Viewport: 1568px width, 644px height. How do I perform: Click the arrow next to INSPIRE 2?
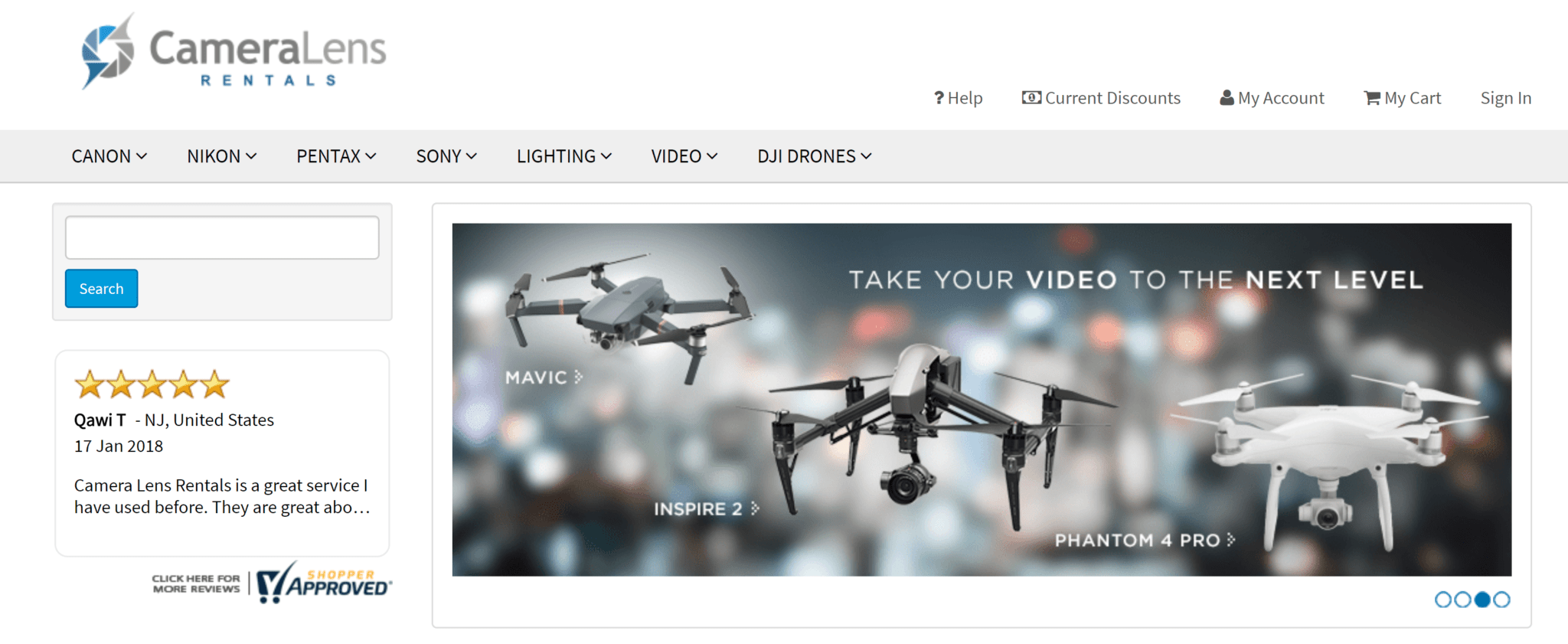click(755, 508)
